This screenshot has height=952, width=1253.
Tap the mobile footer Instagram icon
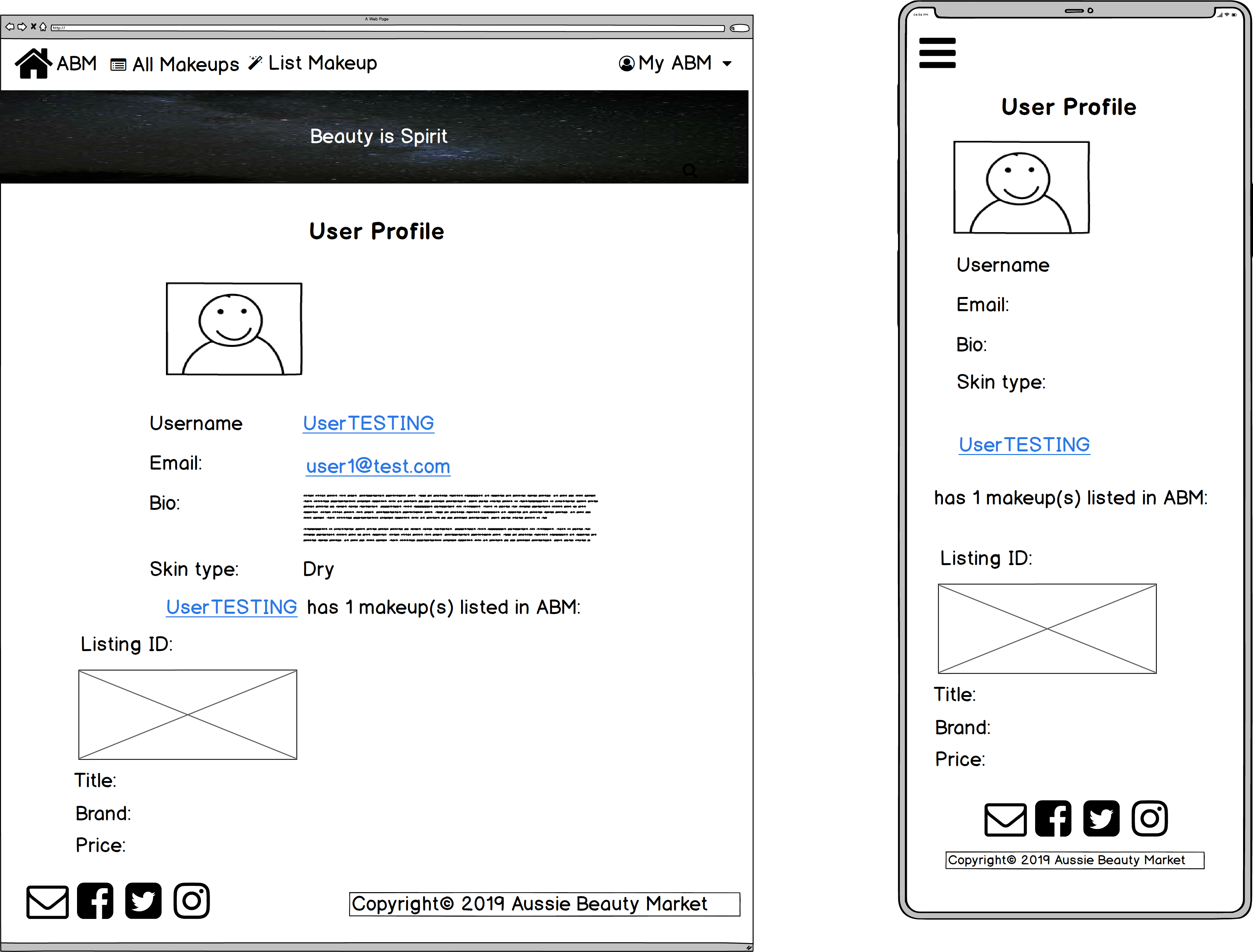click(x=1149, y=819)
